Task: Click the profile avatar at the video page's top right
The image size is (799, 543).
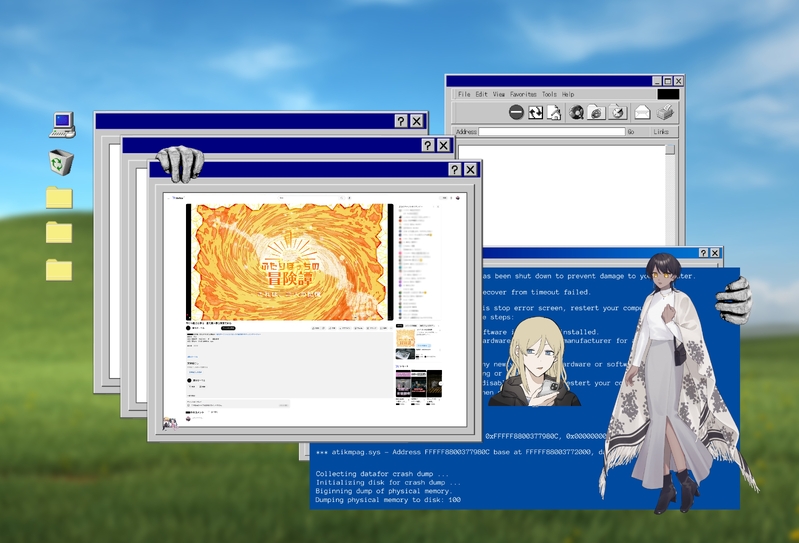Action: tap(458, 198)
